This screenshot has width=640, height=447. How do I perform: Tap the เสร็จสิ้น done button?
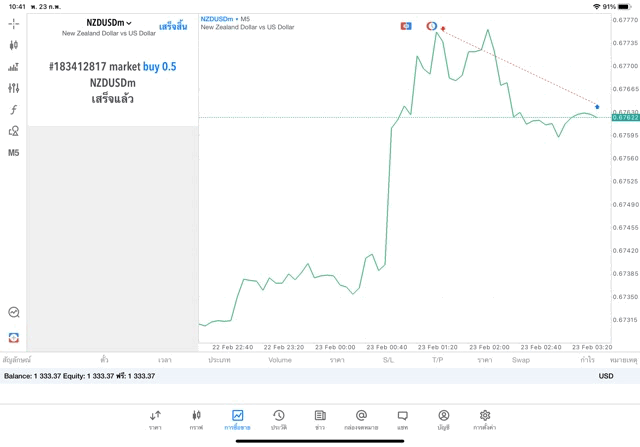point(173,27)
